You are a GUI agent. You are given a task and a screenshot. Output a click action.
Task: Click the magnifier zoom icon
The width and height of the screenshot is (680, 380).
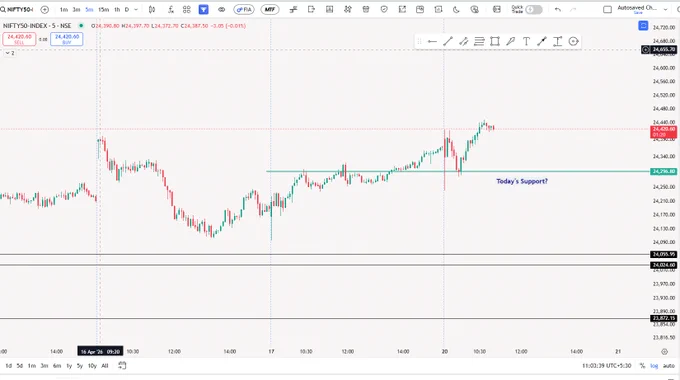[x=475, y=10]
